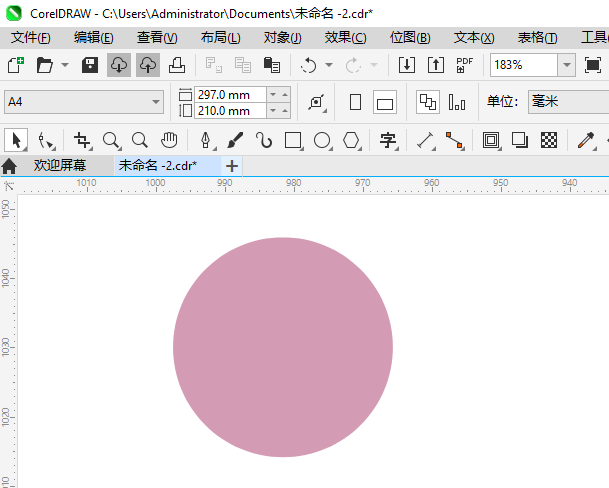Viewport: 609px width, 488px height.
Task: Open the 文本(X) menu
Action: pos(474,38)
